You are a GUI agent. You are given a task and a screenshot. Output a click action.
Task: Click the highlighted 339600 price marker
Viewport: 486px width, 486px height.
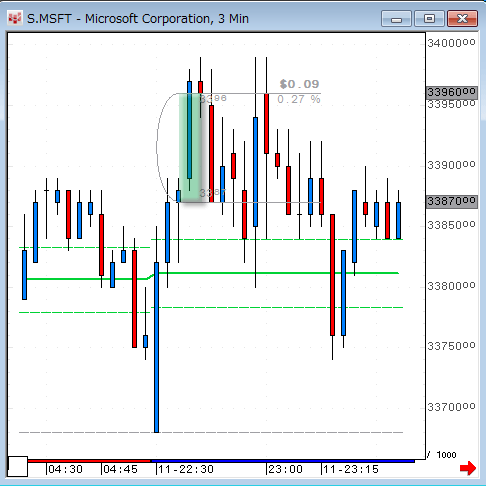(x=452, y=92)
